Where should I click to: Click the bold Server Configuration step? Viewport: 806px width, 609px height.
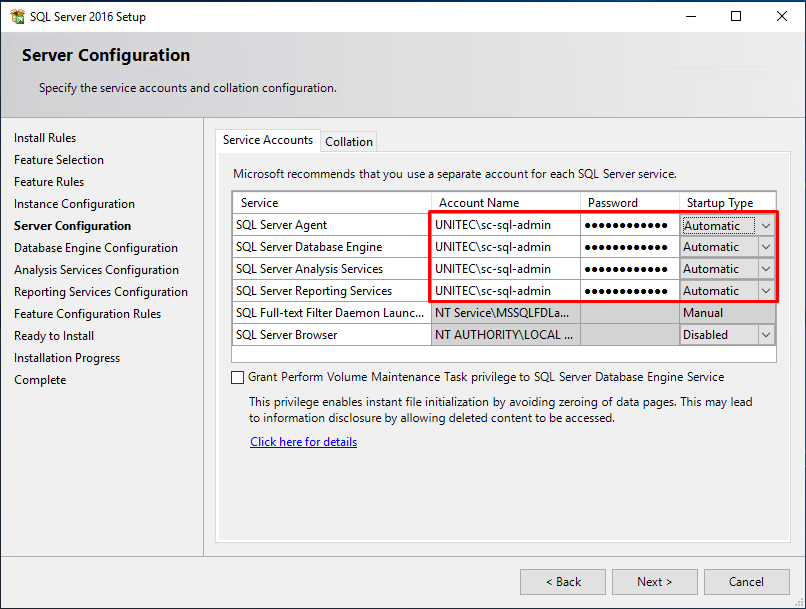pyautogui.click(x=72, y=226)
